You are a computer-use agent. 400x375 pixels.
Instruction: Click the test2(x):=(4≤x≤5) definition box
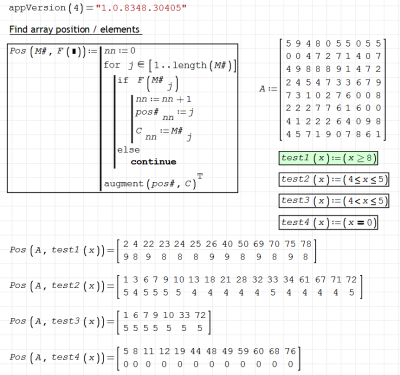[334, 179]
